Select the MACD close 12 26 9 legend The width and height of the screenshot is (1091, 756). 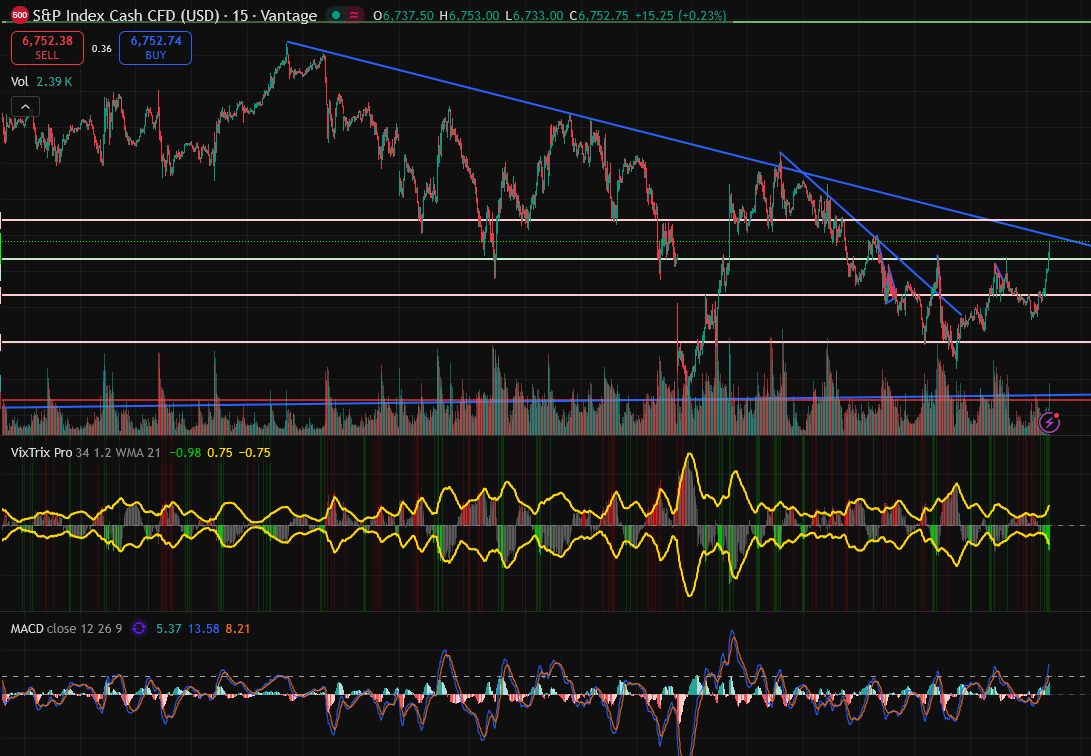[x=66, y=629]
